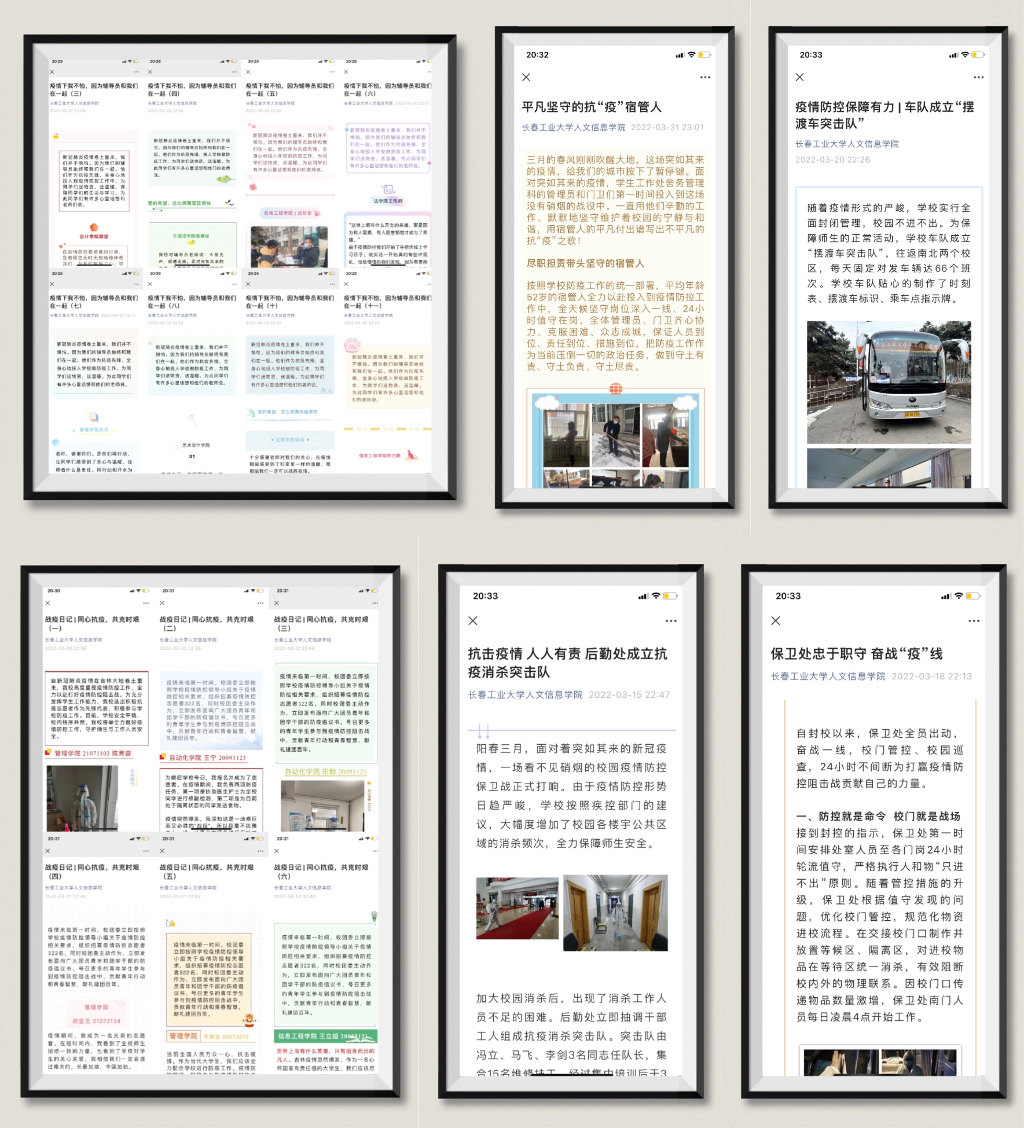Show more options for "保卫处忠于职守" article
Viewport: 1024px width, 1128px height.
962,620
